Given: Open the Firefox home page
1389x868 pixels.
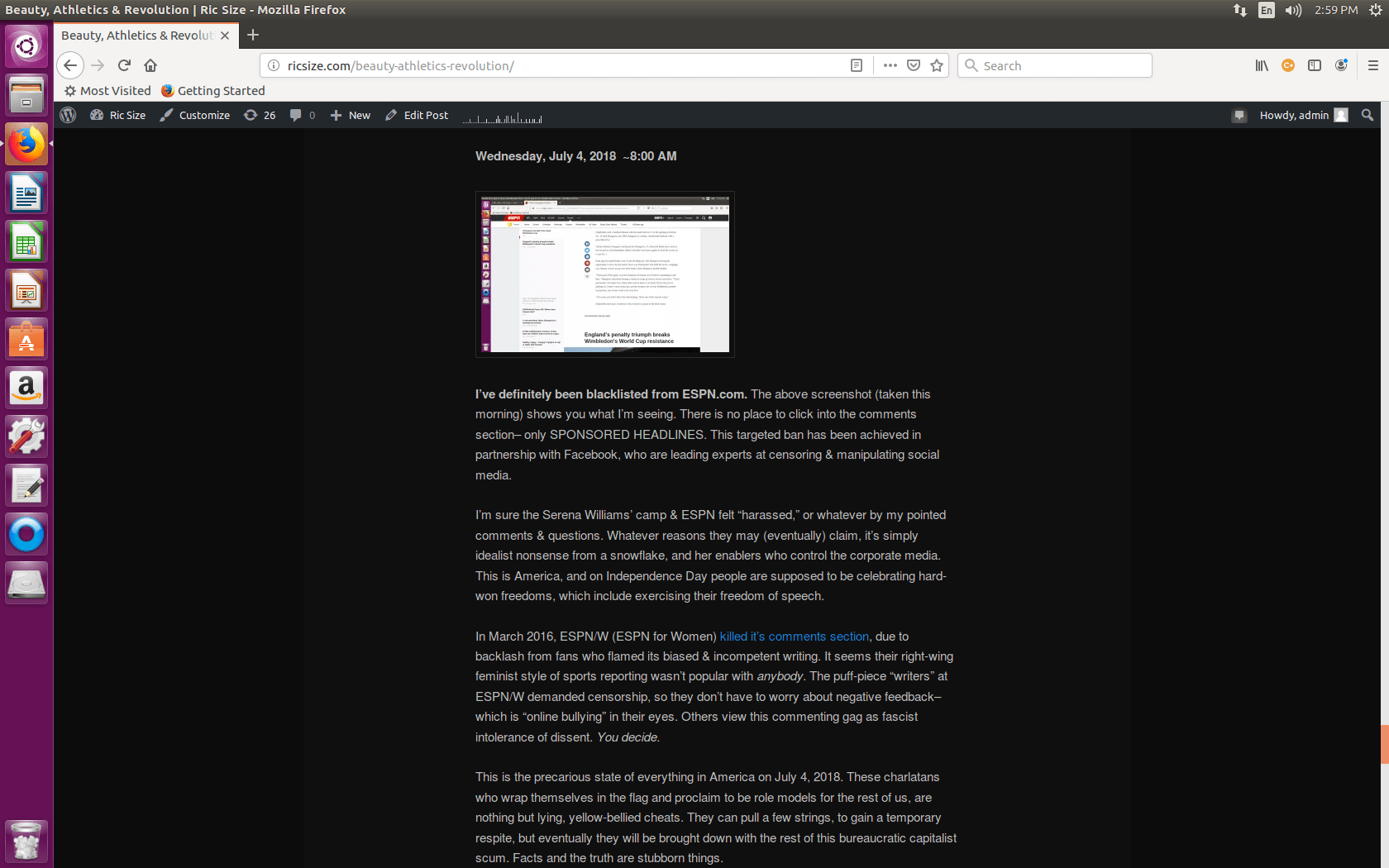Looking at the screenshot, I should (150, 65).
